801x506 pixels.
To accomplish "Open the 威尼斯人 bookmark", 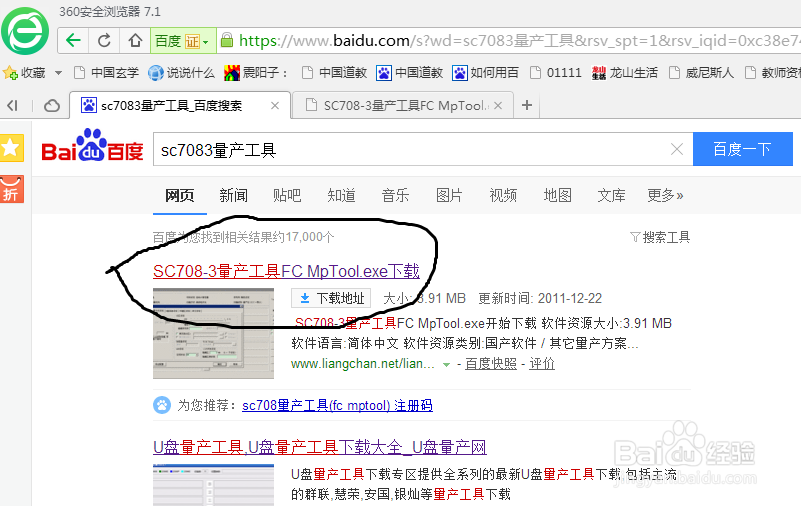I will [x=701, y=73].
